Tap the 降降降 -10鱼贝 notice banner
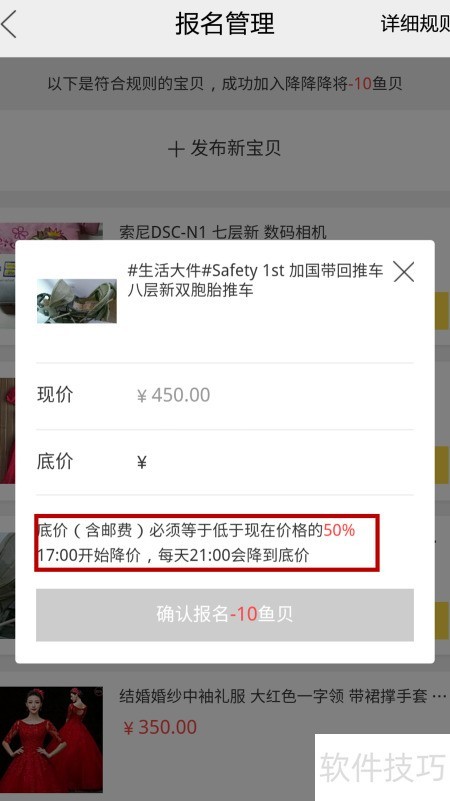Screen dimensions: 450x801 point(225,83)
